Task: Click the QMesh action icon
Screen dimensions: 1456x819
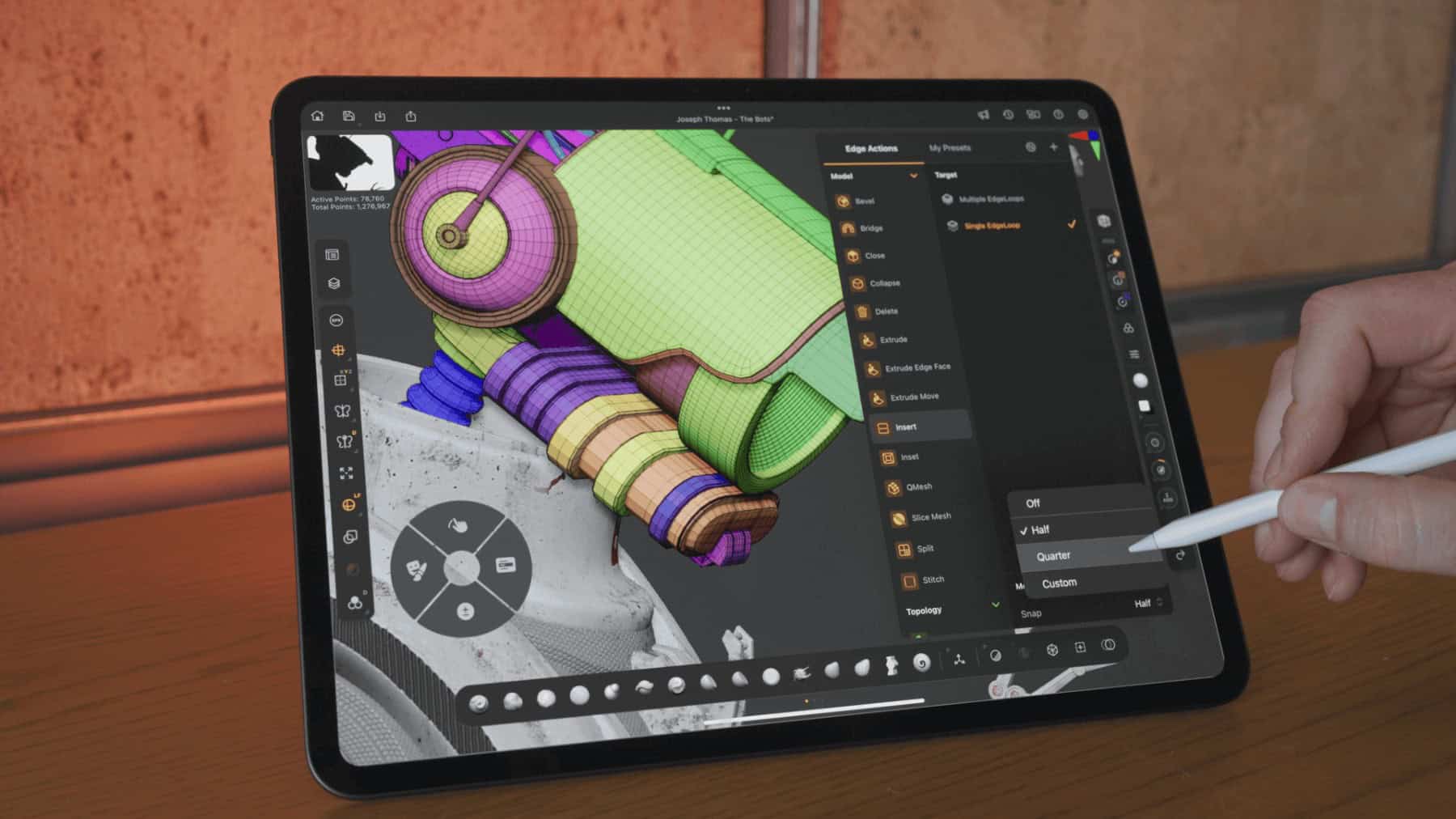Action: tap(893, 487)
